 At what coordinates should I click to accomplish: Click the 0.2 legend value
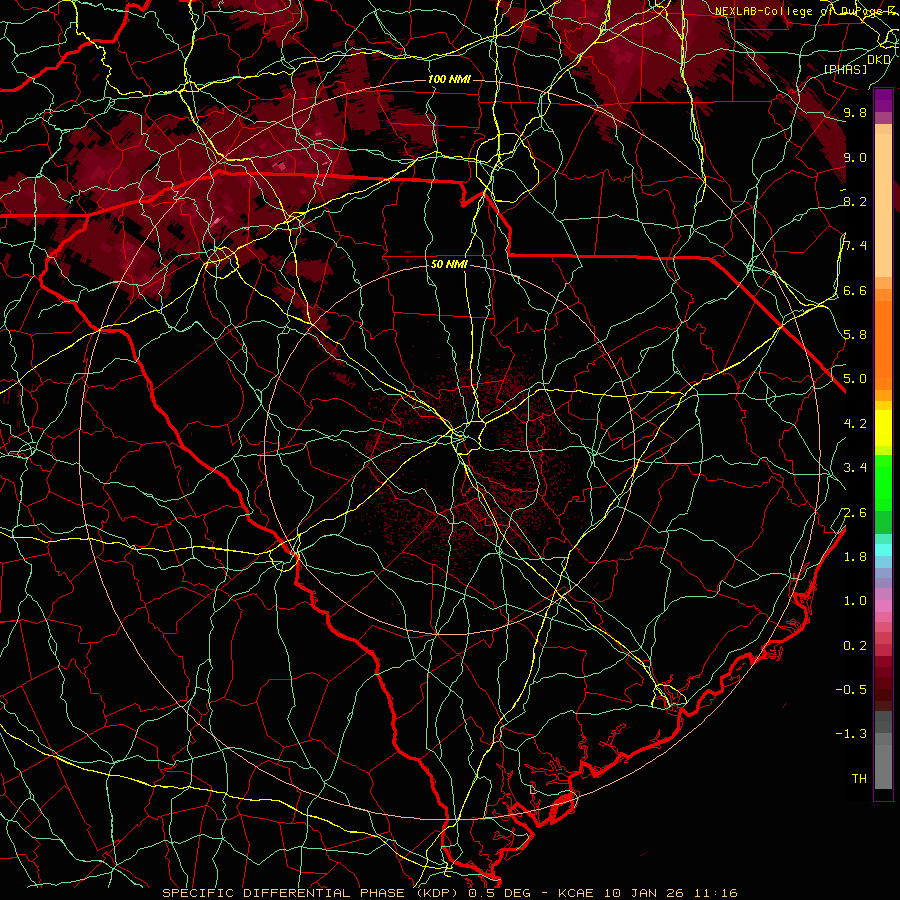click(x=855, y=646)
